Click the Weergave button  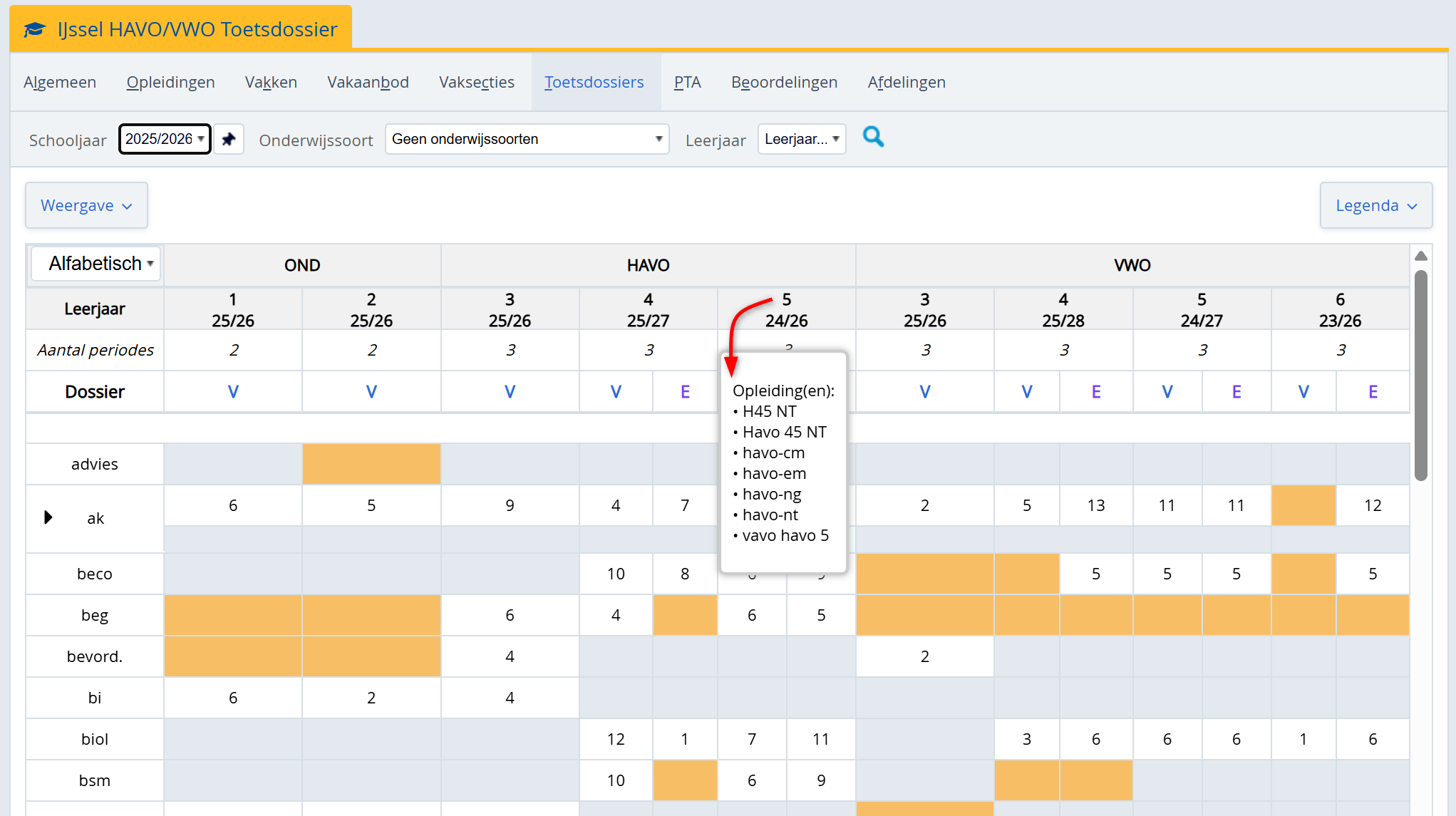tap(86, 206)
